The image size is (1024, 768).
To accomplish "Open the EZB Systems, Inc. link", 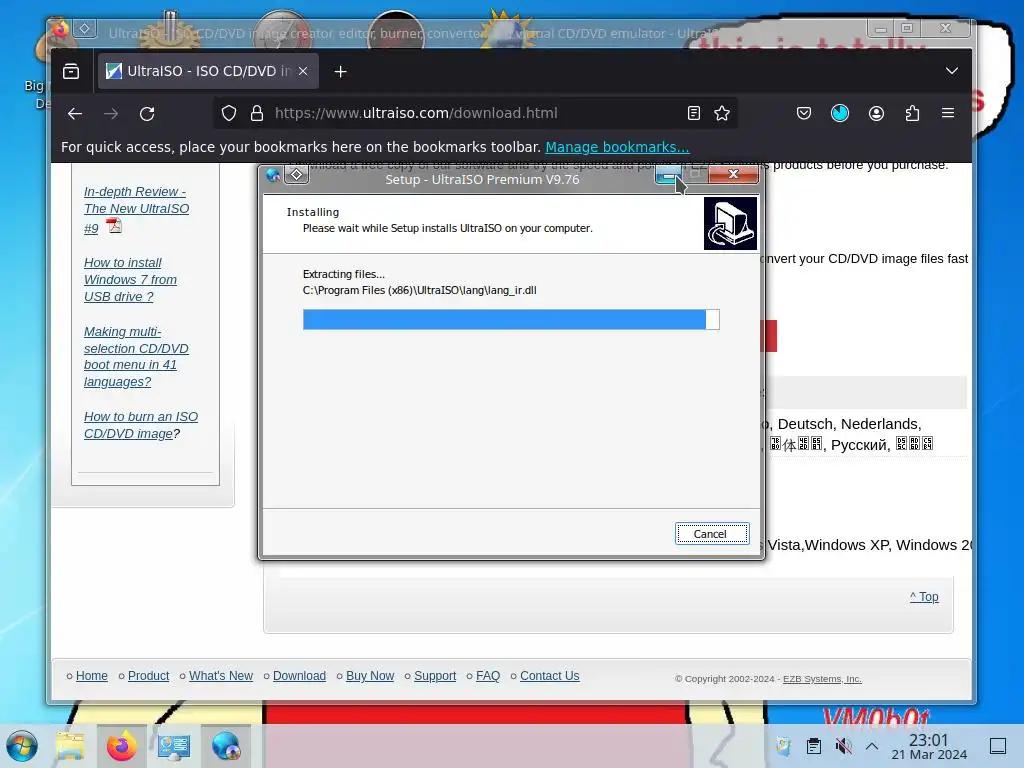I will [x=822, y=679].
